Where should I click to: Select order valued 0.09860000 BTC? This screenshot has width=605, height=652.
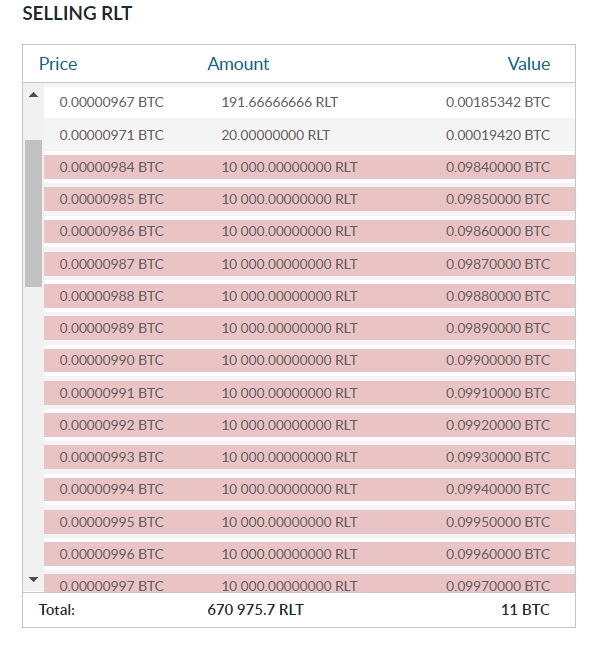click(x=309, y=231)
